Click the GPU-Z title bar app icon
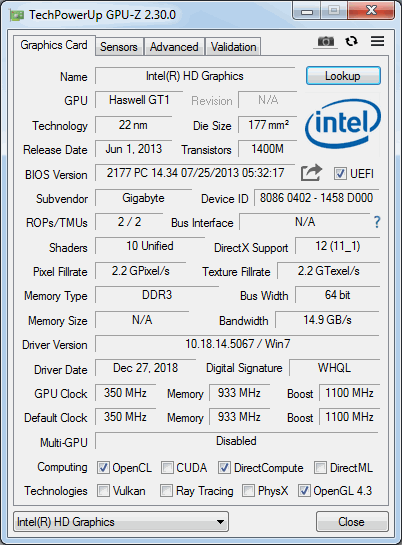 click(x=16, y=15)
